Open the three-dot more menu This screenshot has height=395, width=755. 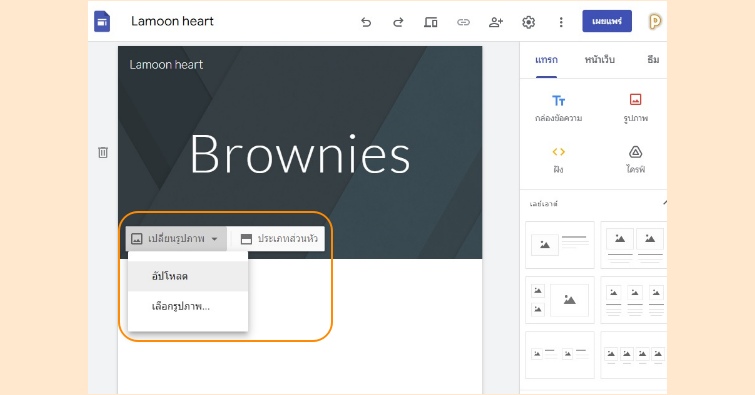pyautogui.click(x=561, y=22)
